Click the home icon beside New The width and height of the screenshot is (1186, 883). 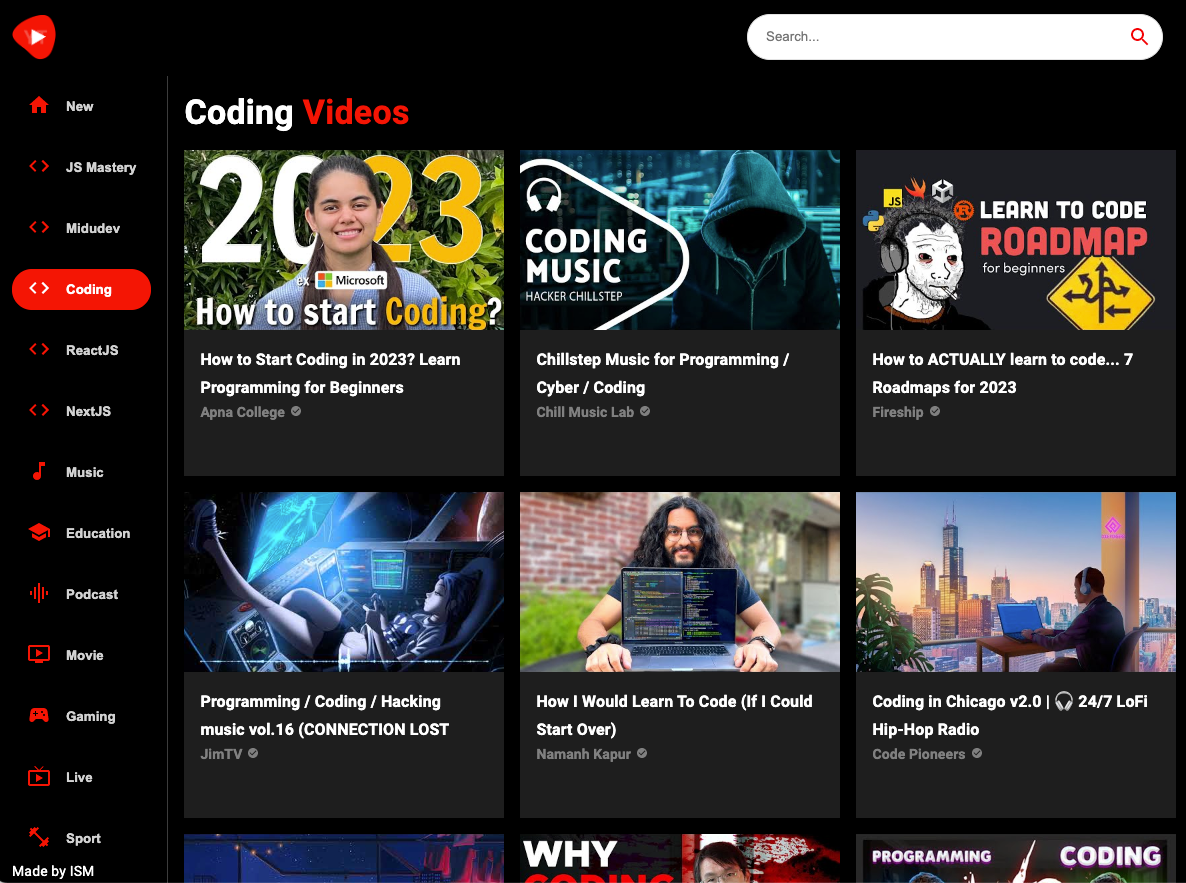coord(39,106)
